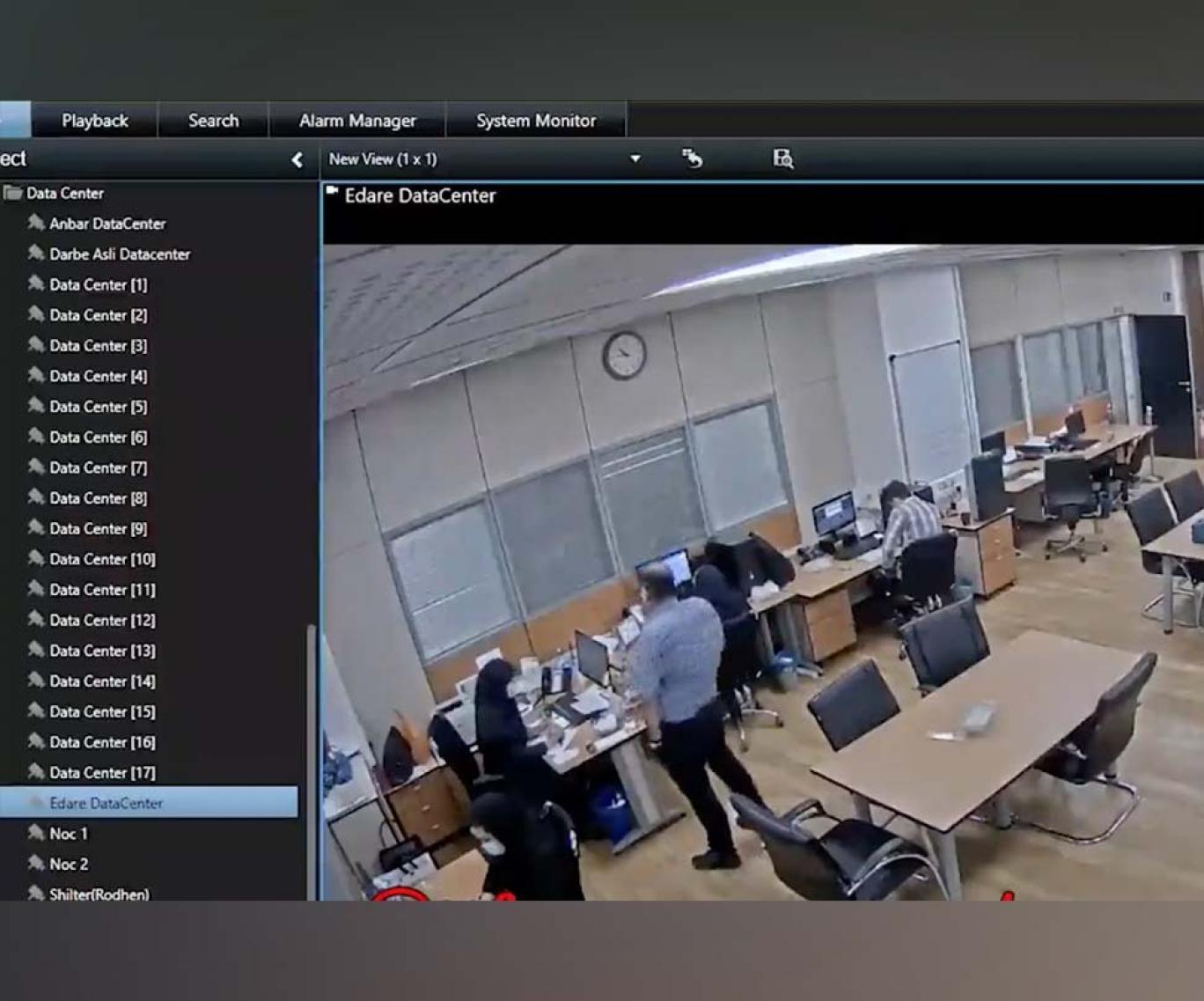The height and width of the screenshot is (1001, 1204).
Task: Click camera icon beside Anbar DataCenter
Action: [36, 223]
